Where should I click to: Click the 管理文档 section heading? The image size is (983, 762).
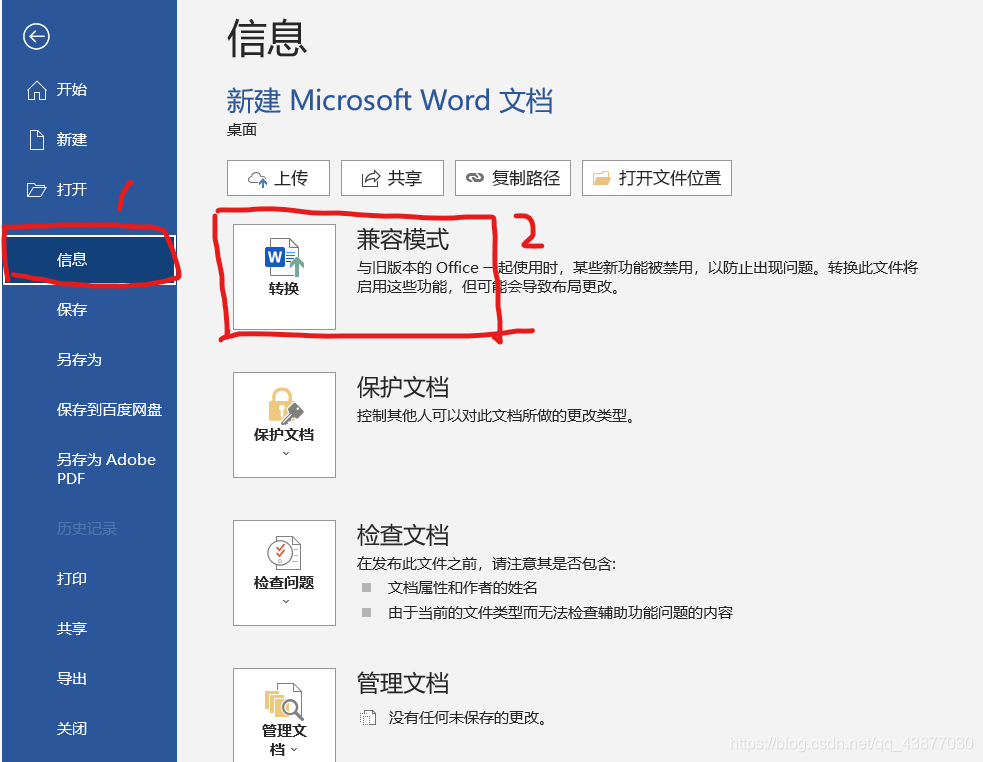[402, 684]
